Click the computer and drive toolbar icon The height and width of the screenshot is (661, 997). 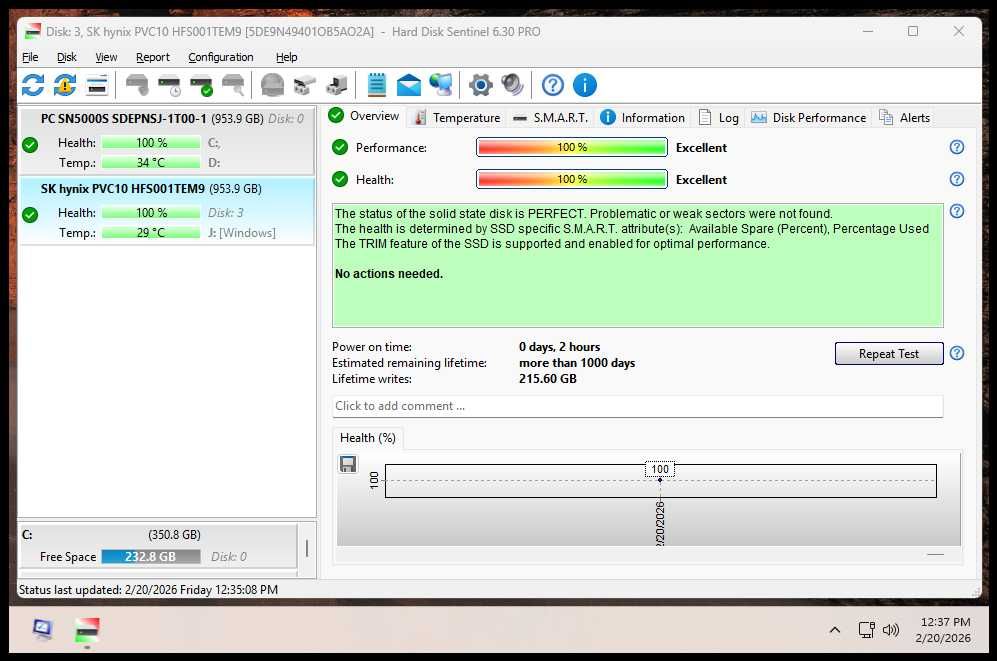click(336, 85)
